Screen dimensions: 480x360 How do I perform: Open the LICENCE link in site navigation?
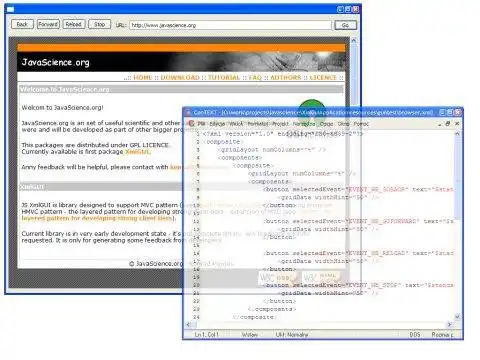click(x=323, y=77)
